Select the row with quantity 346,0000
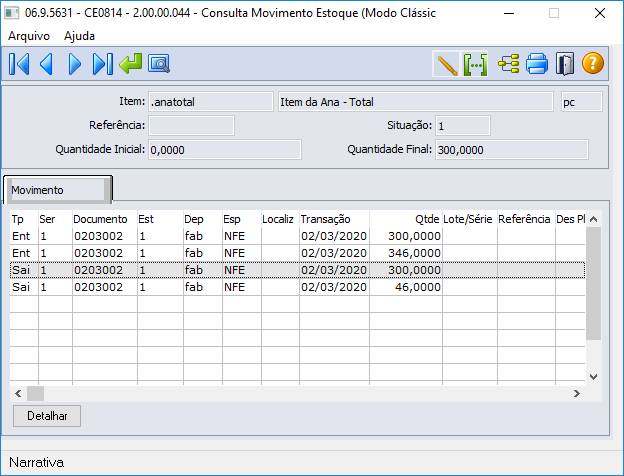This screenshot has height=476, width=624. pyautogui.click(x=297, y=253)
